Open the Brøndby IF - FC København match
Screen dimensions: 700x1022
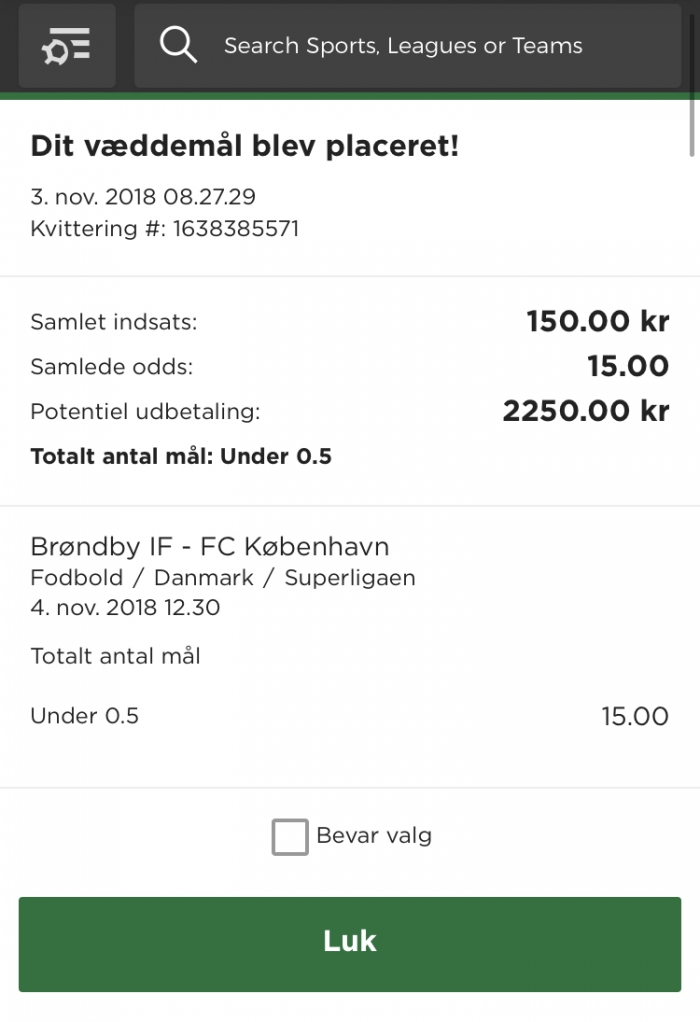click(x=210, y=547)
